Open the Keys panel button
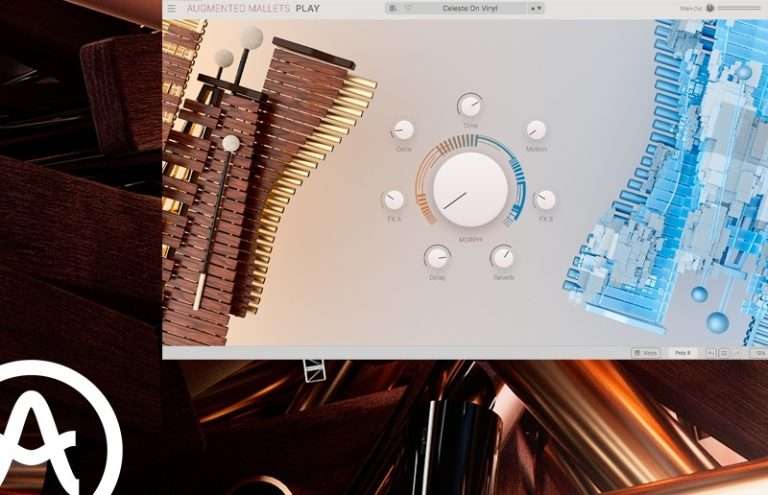This screenshot has height=495, width=768. point(645,353)
